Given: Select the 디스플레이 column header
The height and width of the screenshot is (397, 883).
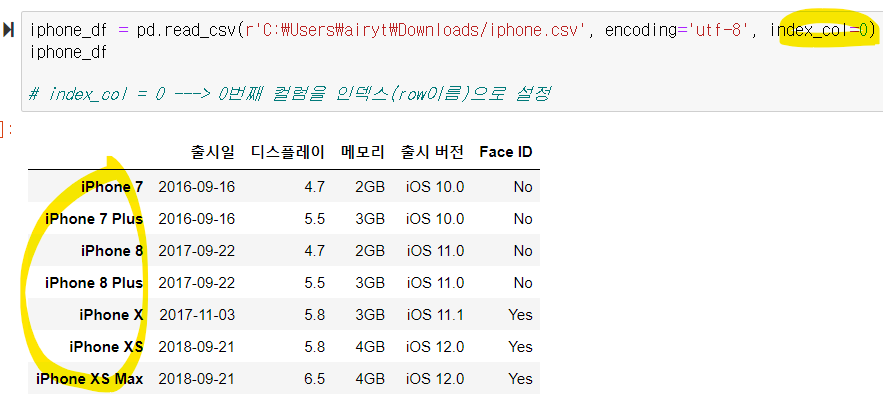Looking at the screenshot, I should (288, 152).
